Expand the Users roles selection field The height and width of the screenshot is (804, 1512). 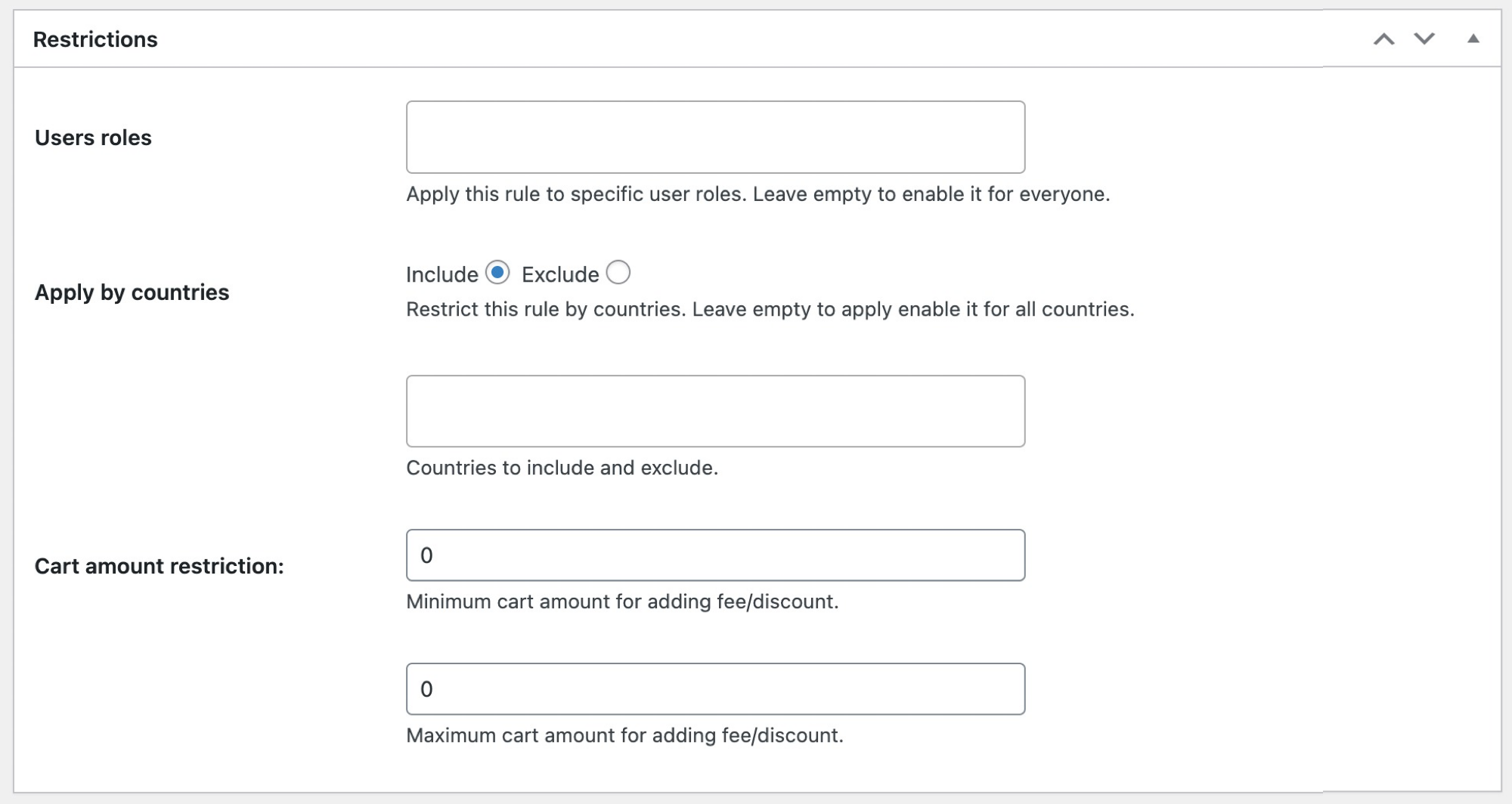click(716, 137)
